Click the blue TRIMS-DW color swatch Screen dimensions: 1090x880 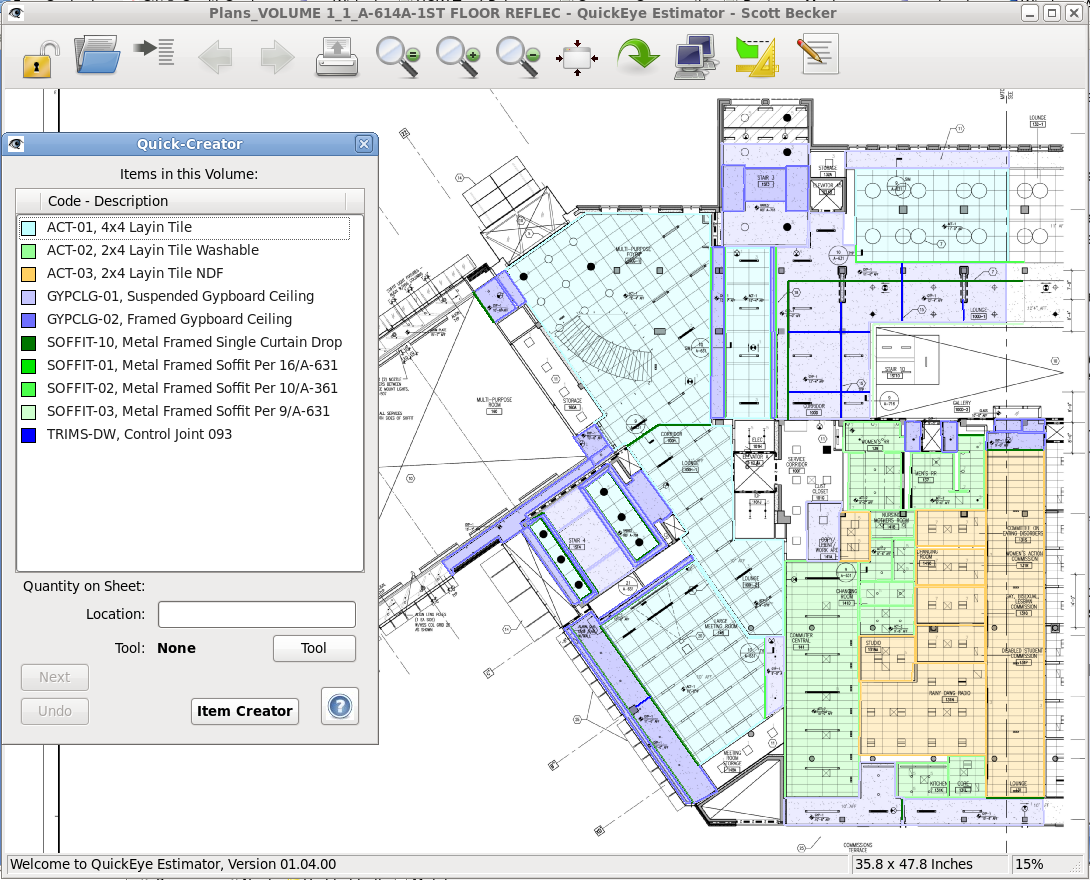click(29, 435)
